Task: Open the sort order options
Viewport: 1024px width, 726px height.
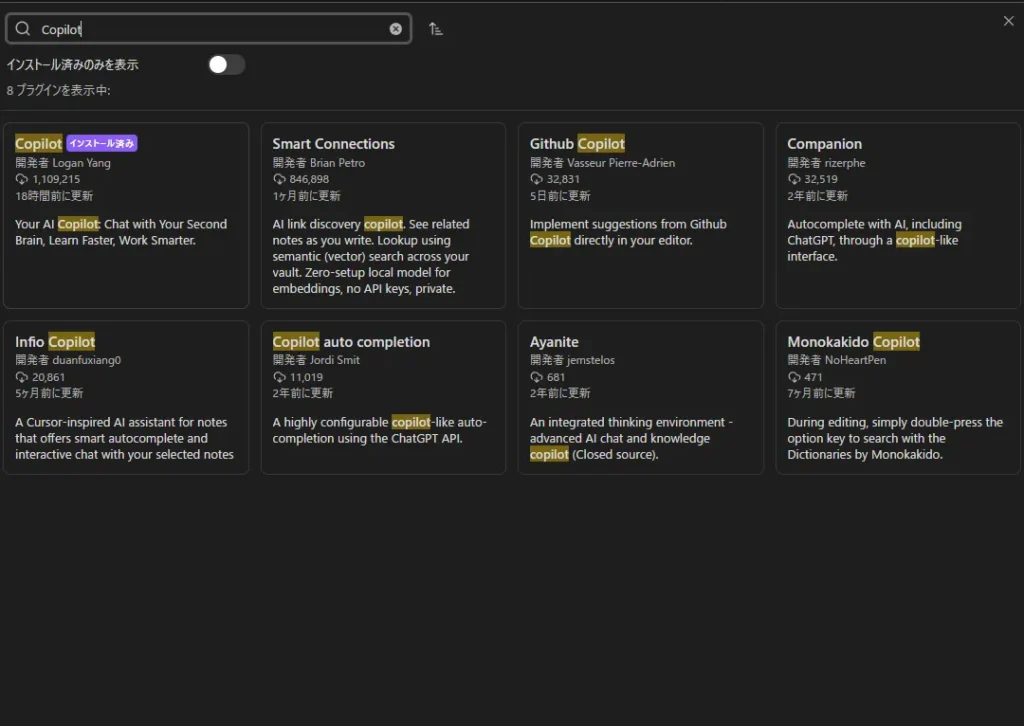Action: pyautogui.click(x=435, y=29)
